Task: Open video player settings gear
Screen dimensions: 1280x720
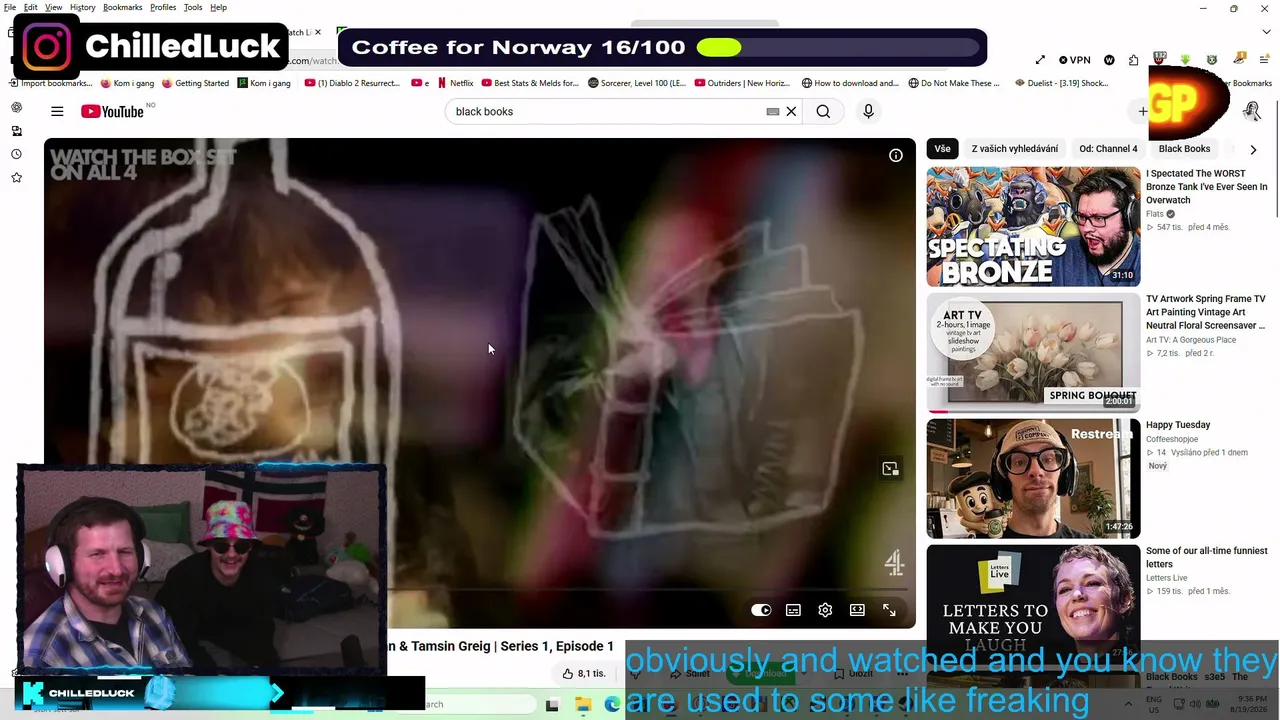Action: point(825,610)
